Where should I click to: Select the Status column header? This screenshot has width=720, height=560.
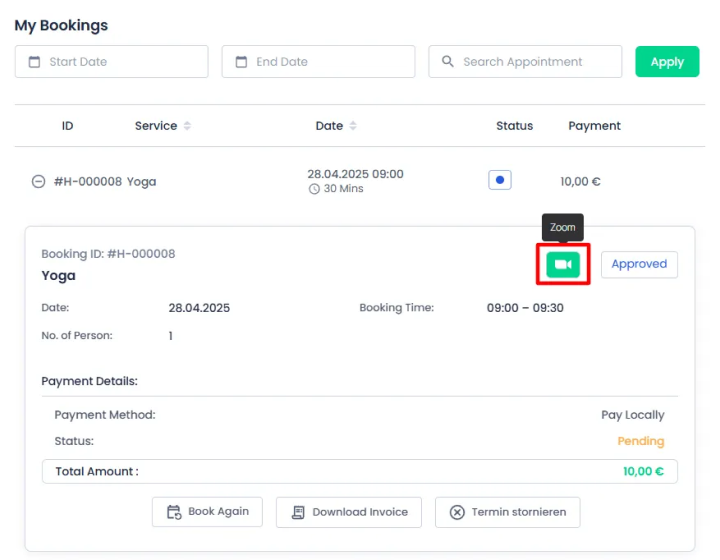[x=514, y=126]
